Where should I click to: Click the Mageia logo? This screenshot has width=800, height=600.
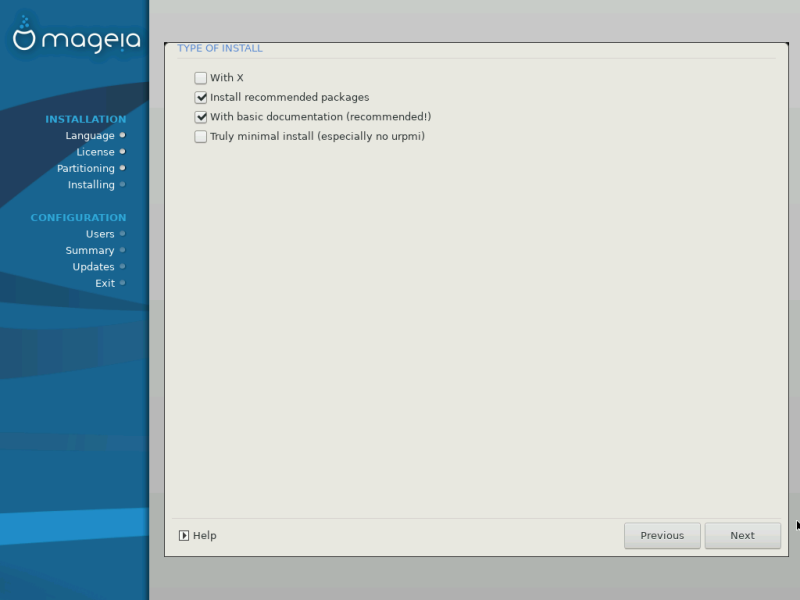pyautogui.click(x=76, y=37)
